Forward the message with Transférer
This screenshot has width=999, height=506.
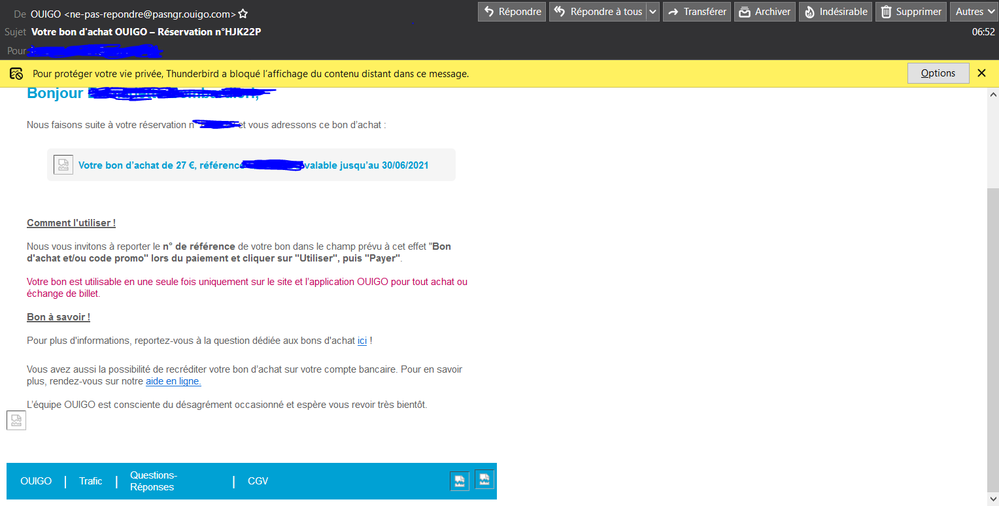[x=696, y=11]
